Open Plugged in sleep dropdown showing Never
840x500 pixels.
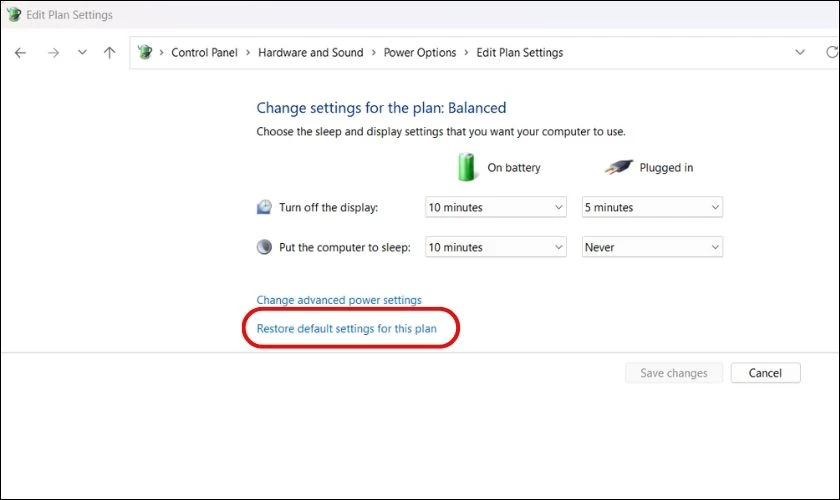tap(652, 247)
